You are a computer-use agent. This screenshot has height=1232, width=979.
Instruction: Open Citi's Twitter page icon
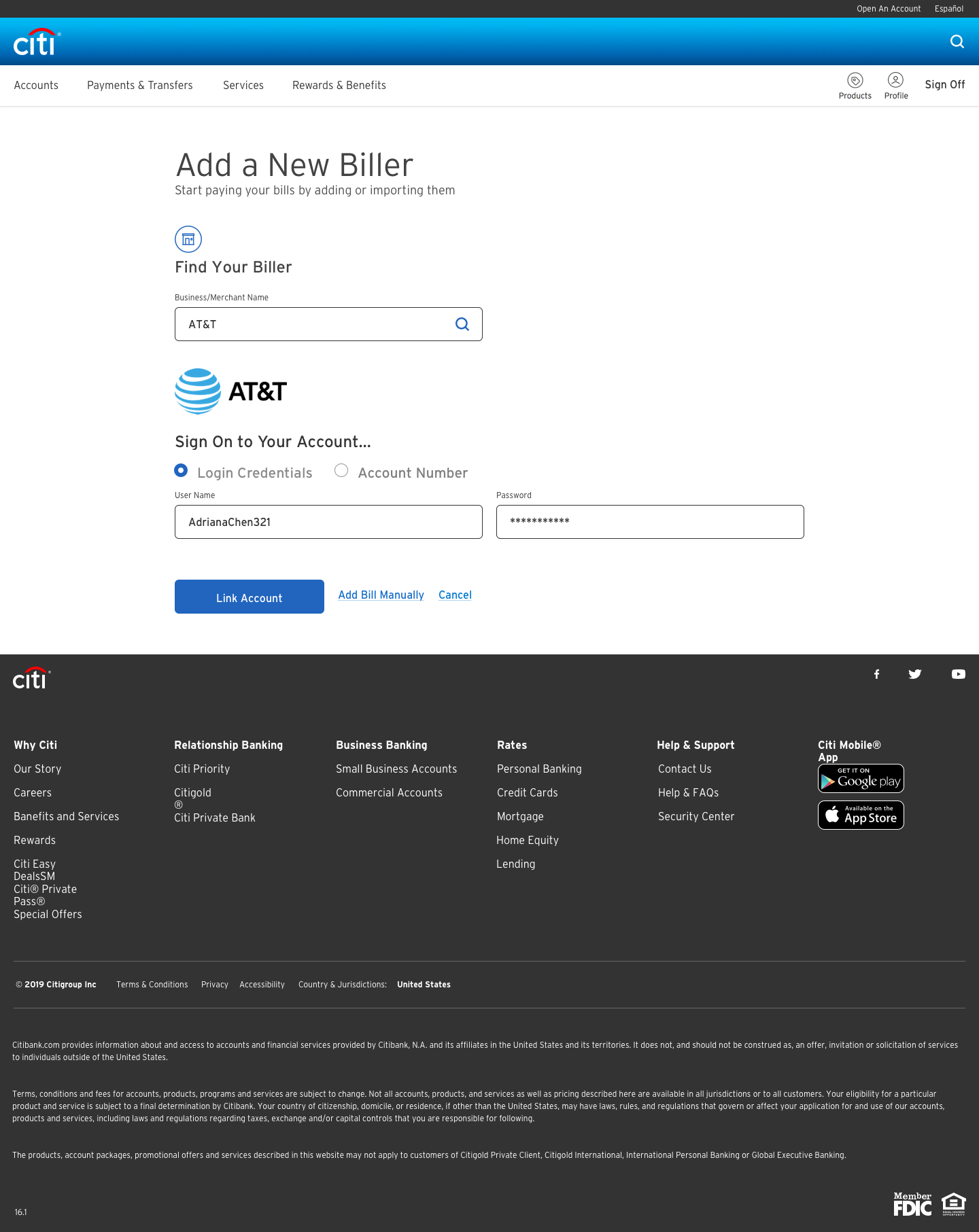915,674
